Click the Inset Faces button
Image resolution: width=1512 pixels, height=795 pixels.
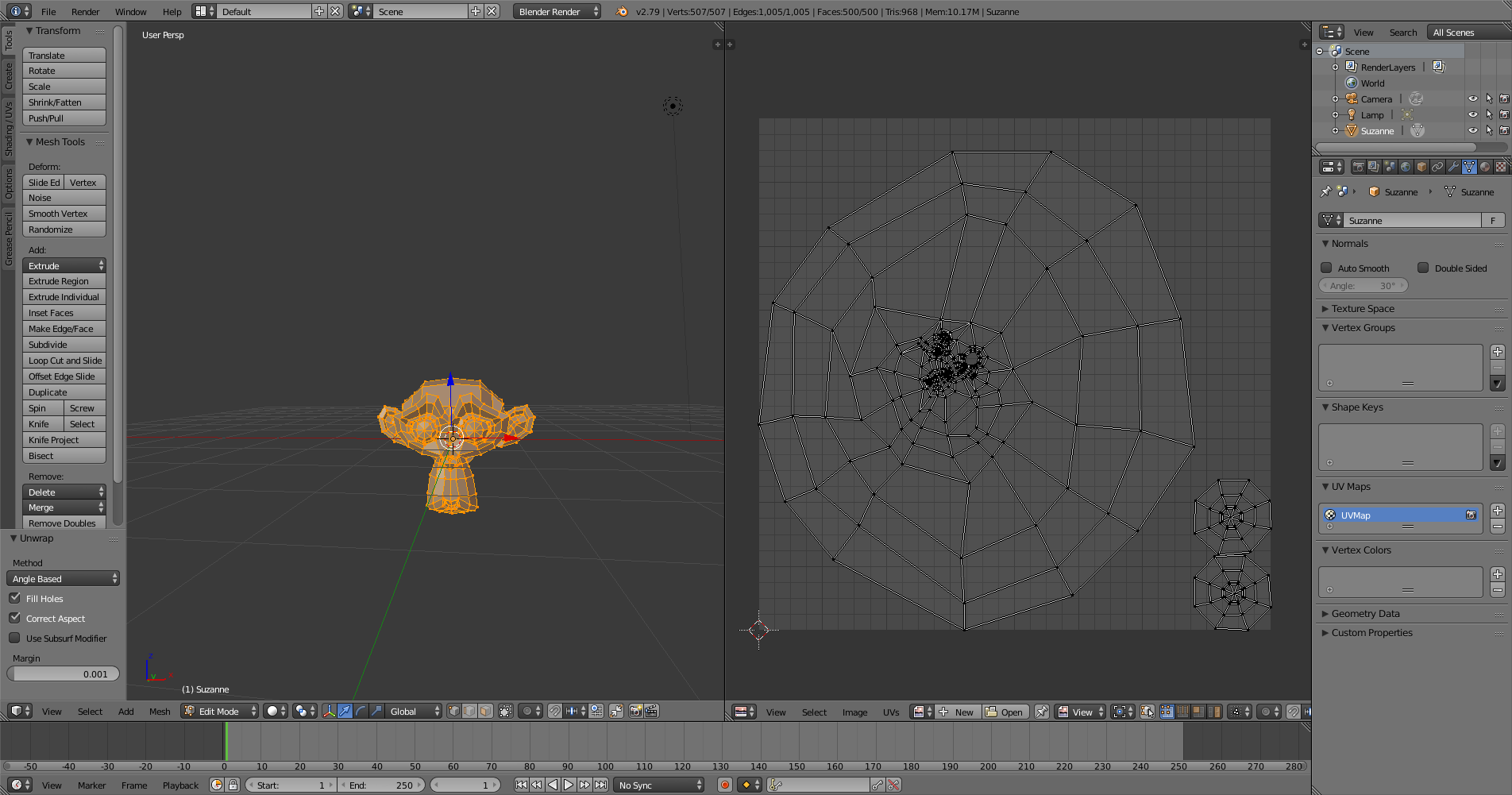pos(64,313)
